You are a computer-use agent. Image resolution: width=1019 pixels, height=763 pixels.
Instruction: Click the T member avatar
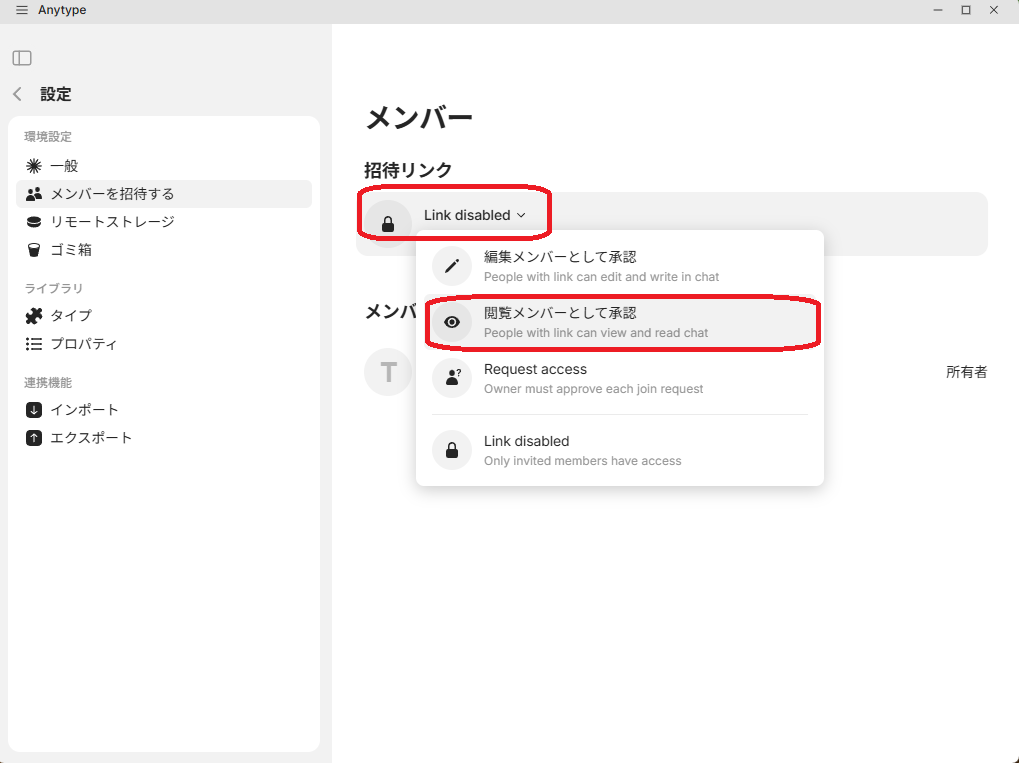coord(388,372)
